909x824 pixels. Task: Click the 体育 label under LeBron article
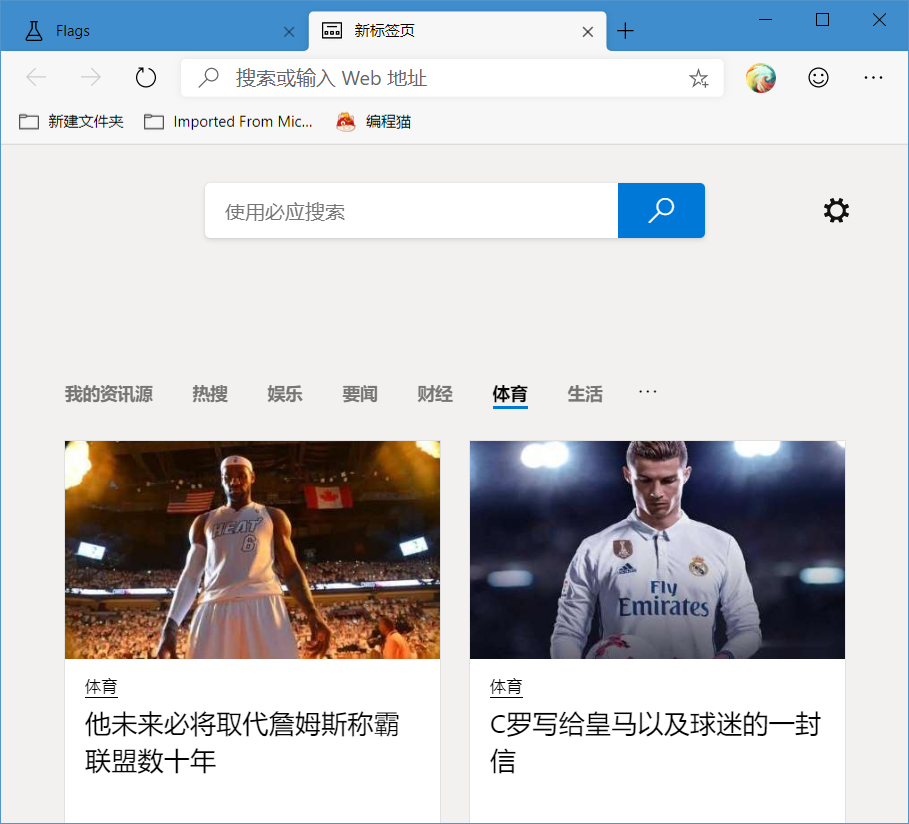pos(99,687)
